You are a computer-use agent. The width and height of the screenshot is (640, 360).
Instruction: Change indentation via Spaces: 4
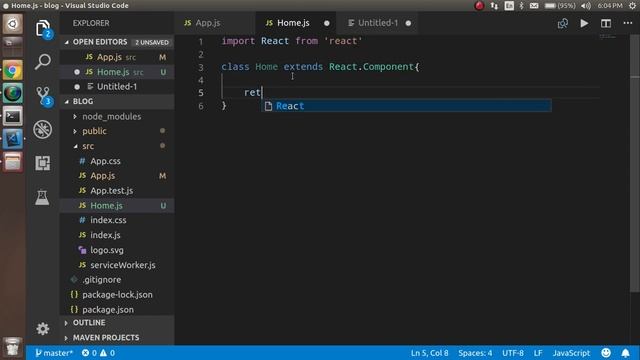475,353
